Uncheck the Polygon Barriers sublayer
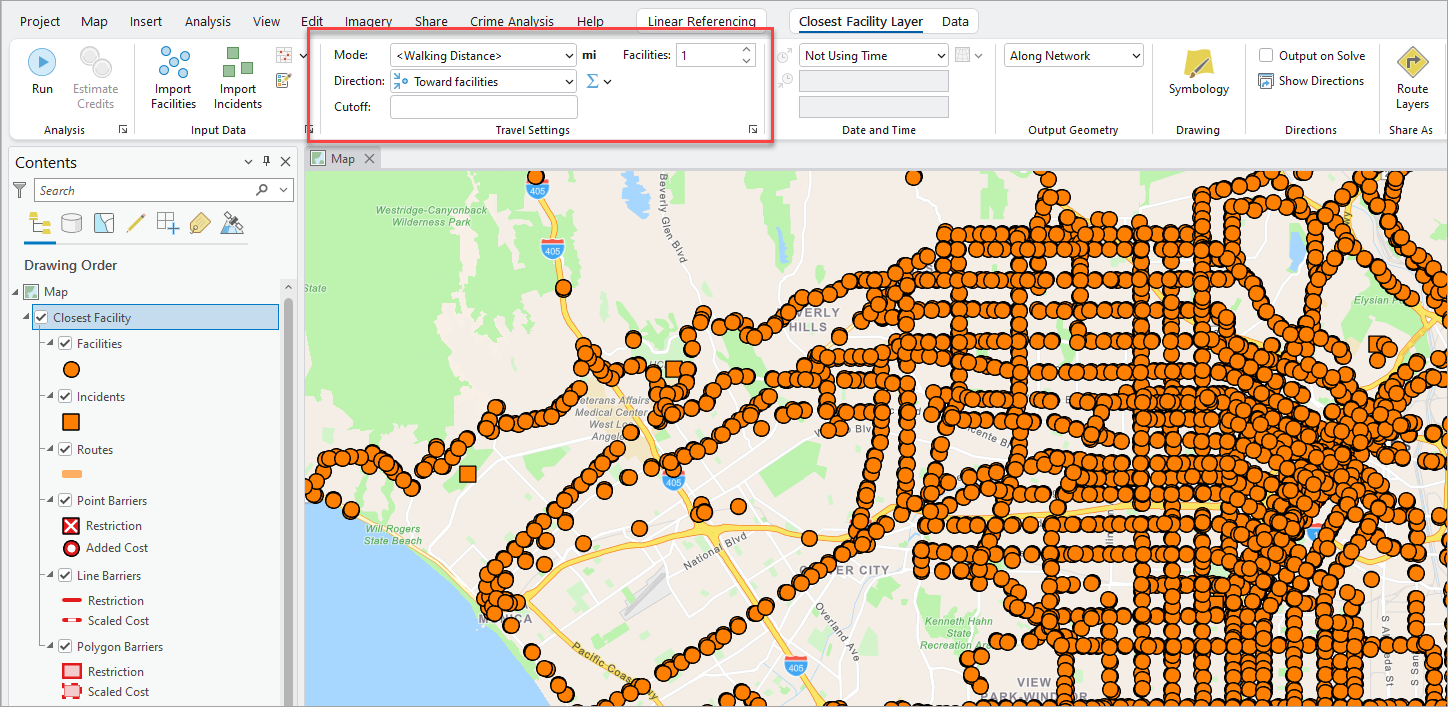The width and height of the screenshot is (1448, 707). pyautogui.click(x=65, y=647)
